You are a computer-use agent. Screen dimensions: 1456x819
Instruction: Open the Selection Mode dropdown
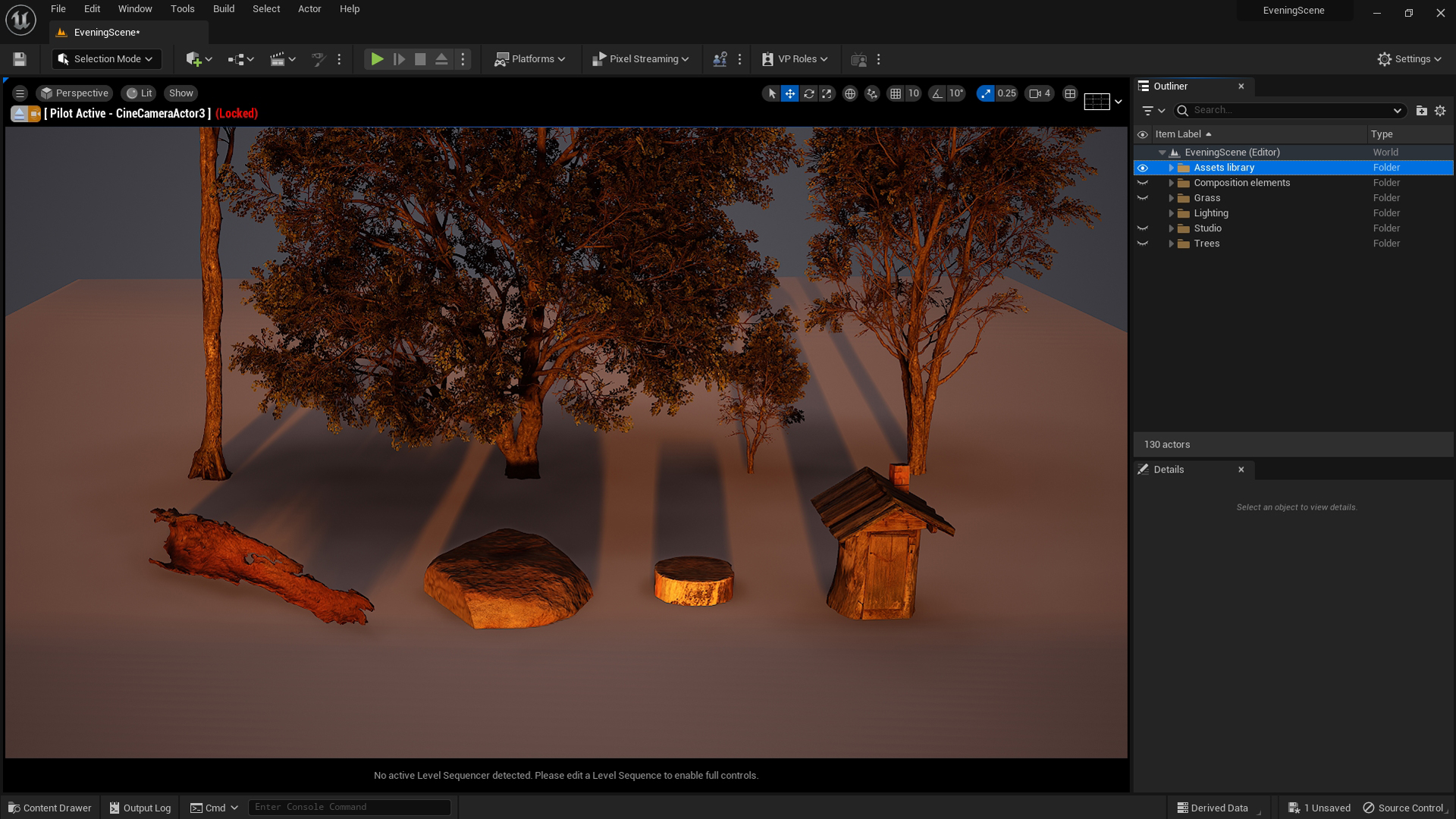[x=106, y=59]
